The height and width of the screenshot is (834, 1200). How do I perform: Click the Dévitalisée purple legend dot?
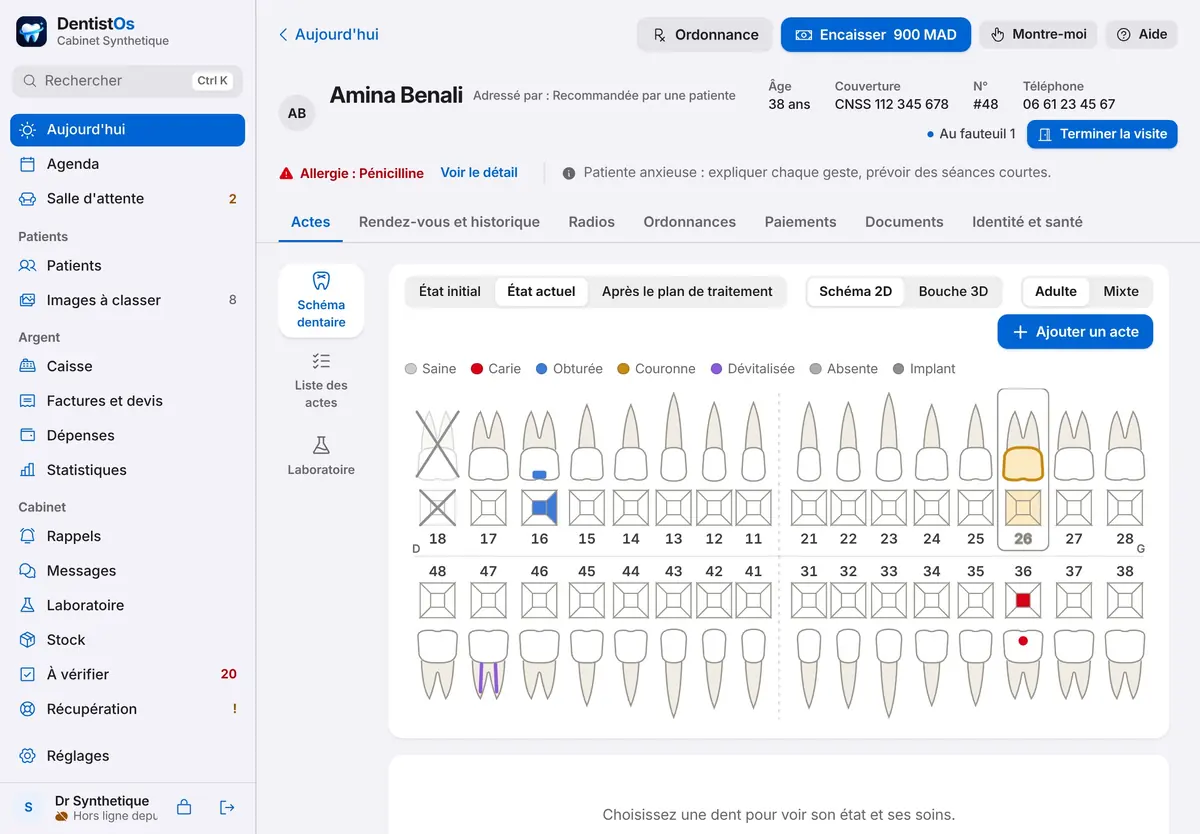pyautogui.click(x=716, y=369)
